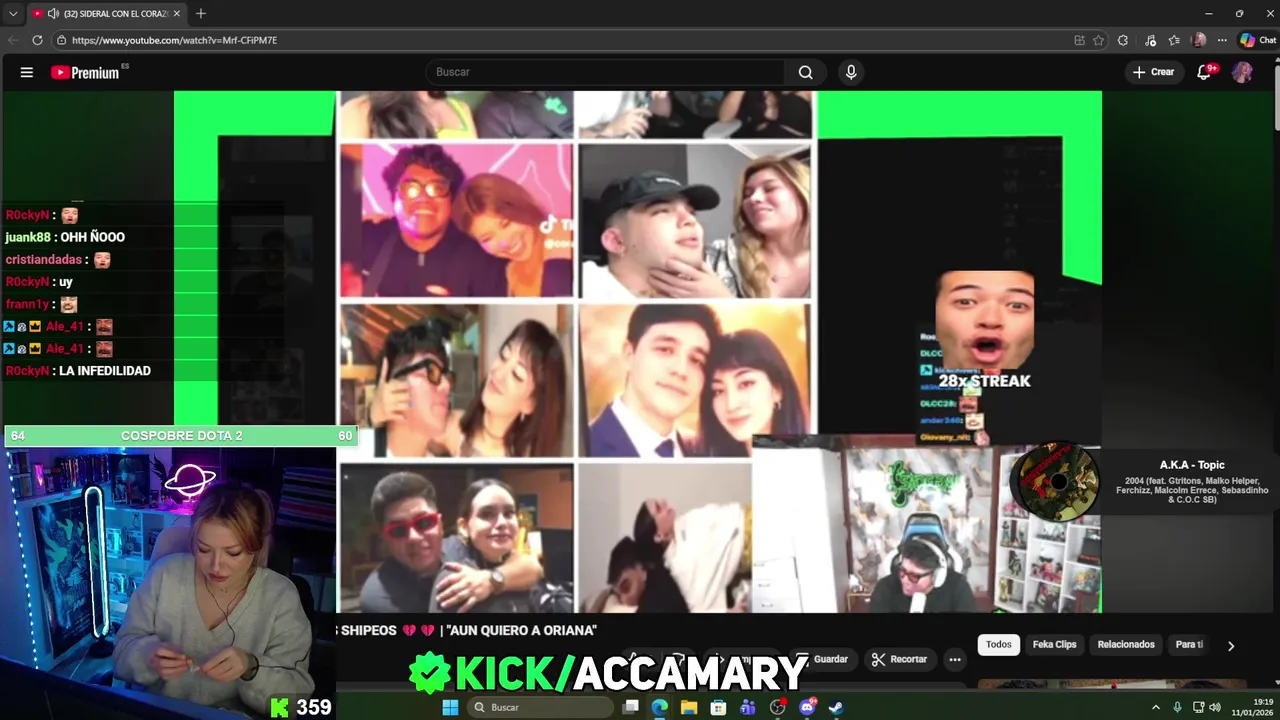Screen dimensions: 1280x720
Task: Open the YouTube hamburger guide menu
Action: [x=27, y=72]
